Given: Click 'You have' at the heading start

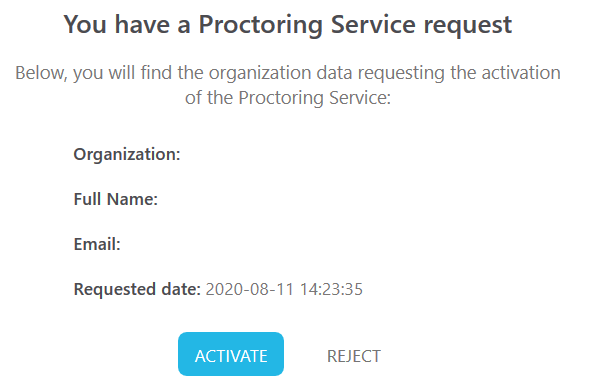Looking at the screenshot, I should click(117, 25).
